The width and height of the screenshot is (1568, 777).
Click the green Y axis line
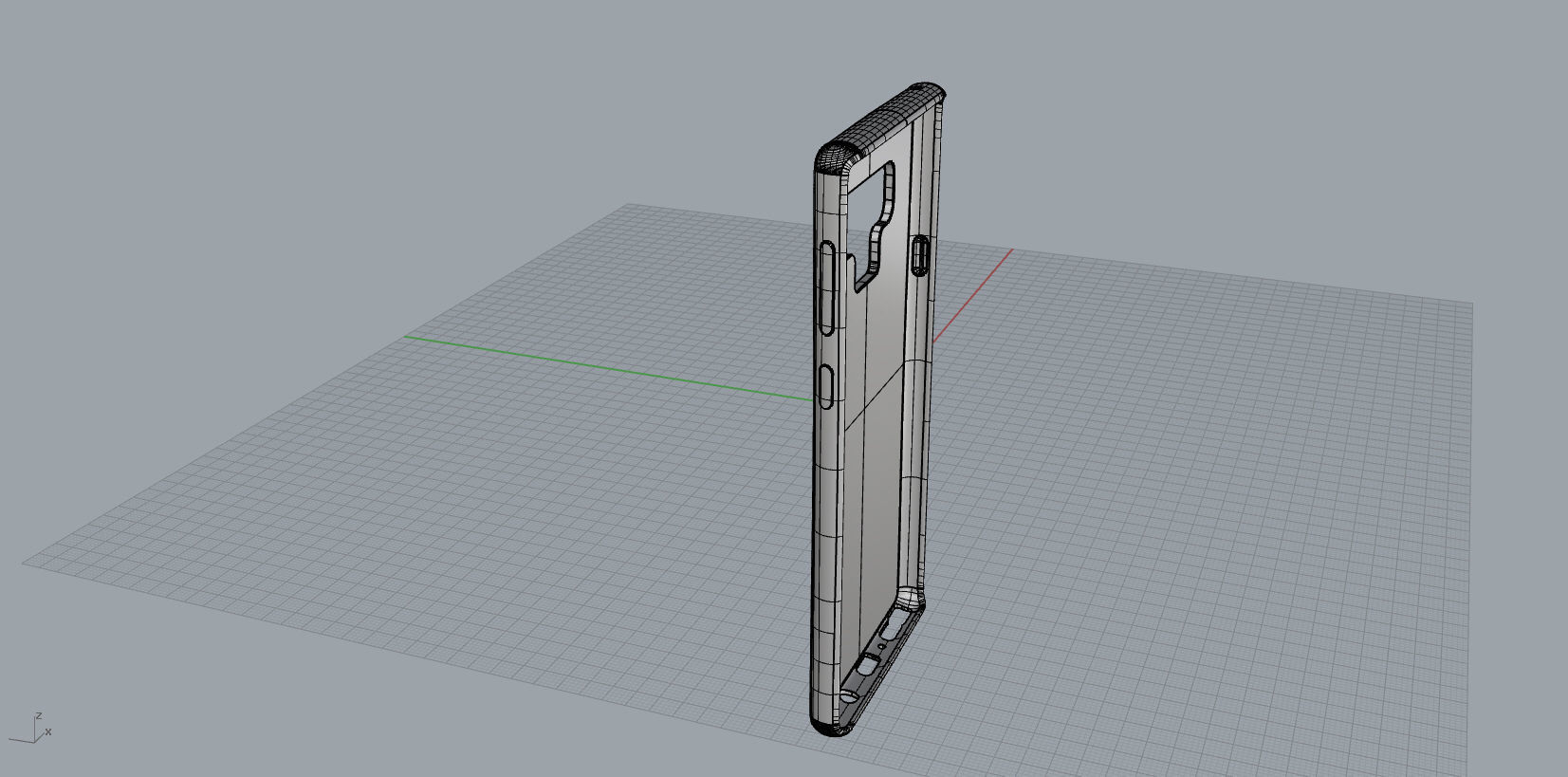608,368
